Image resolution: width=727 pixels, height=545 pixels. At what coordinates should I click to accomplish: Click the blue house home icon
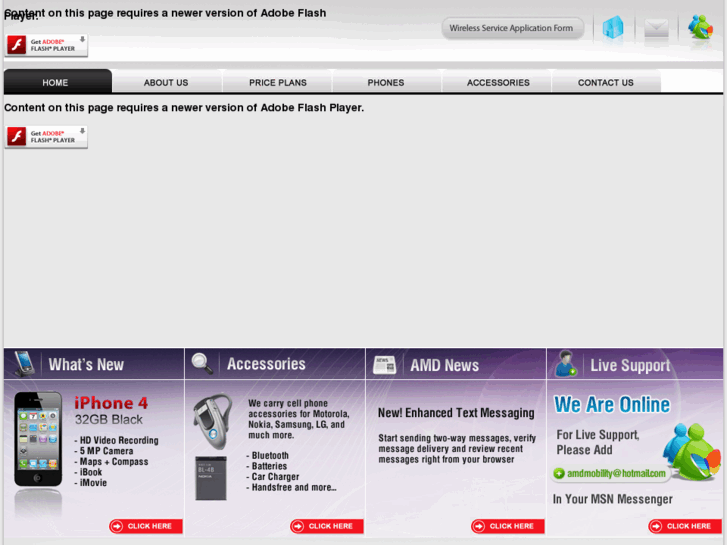(x=613, y=28)
